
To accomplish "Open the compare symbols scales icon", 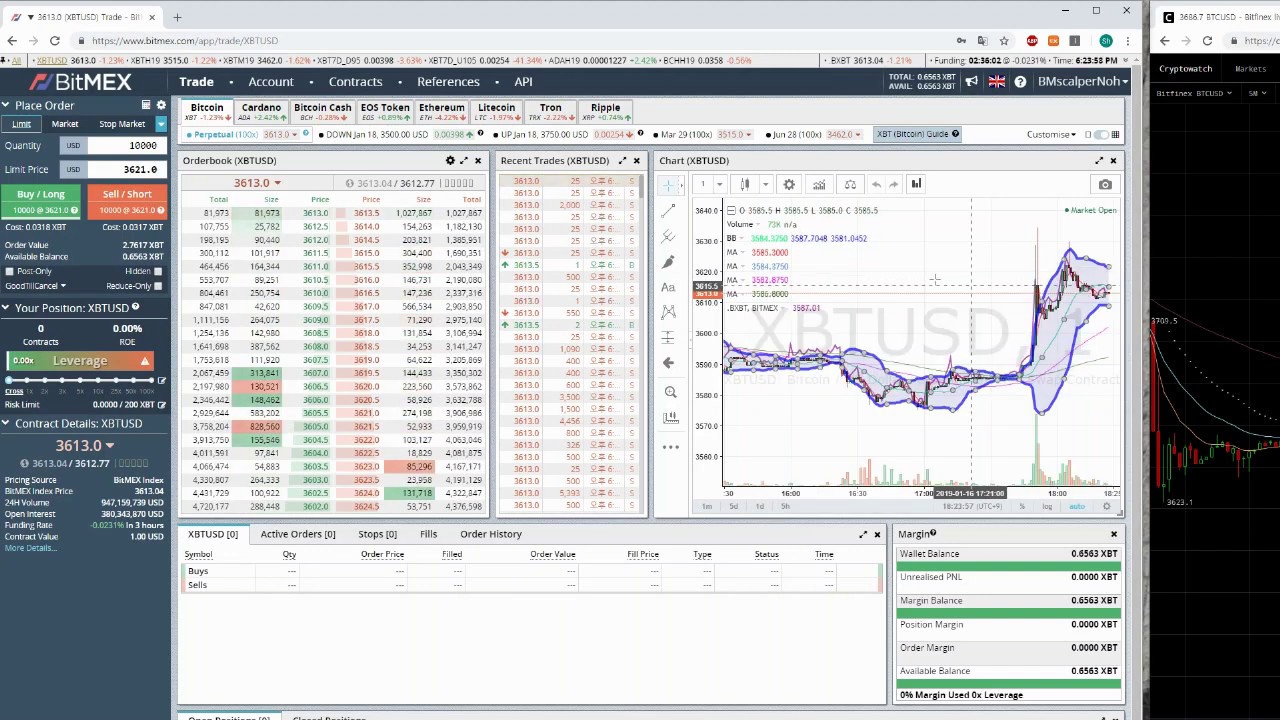I will click(850, 184).
